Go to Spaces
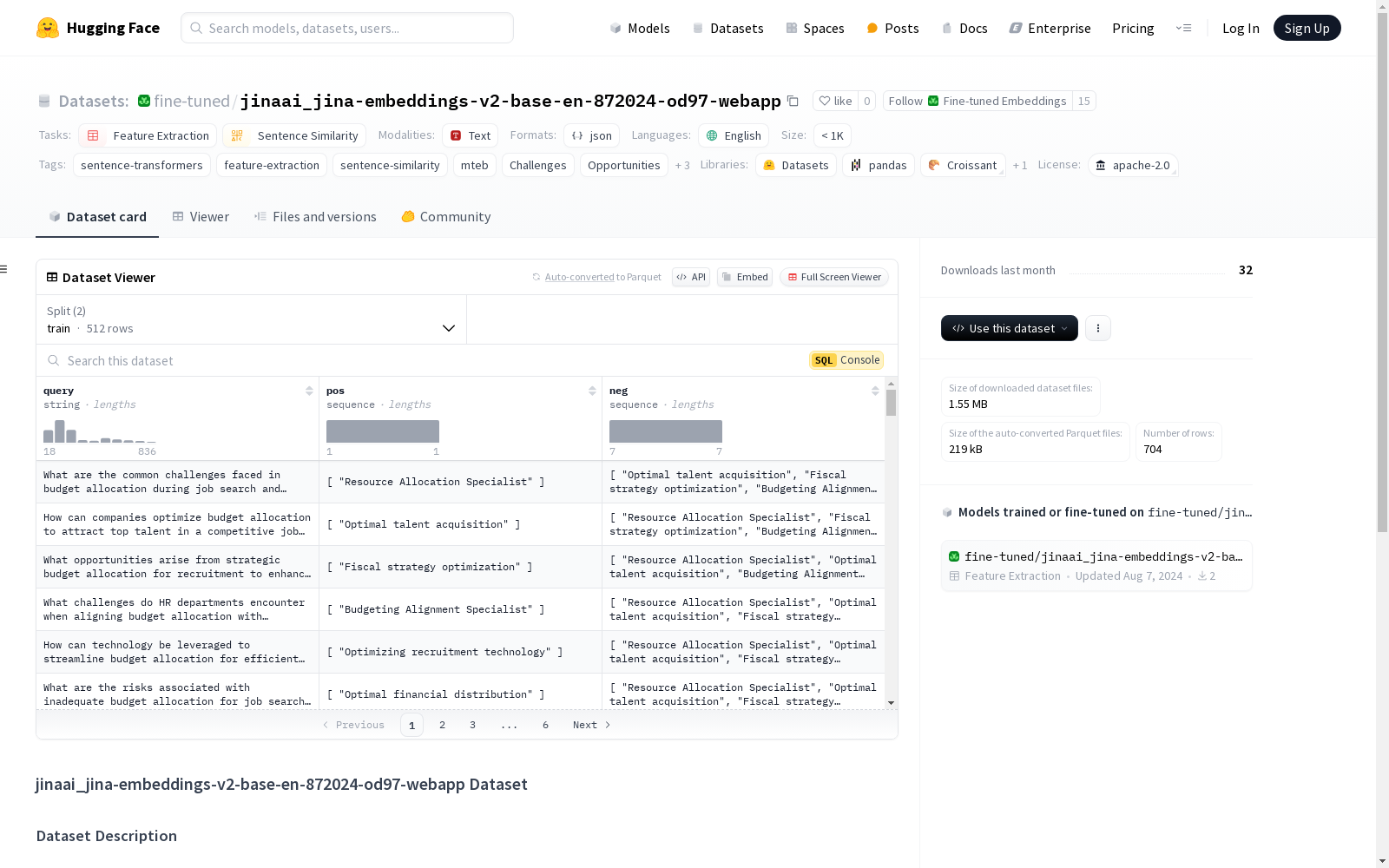The image size is (1389, 868). 815,28
